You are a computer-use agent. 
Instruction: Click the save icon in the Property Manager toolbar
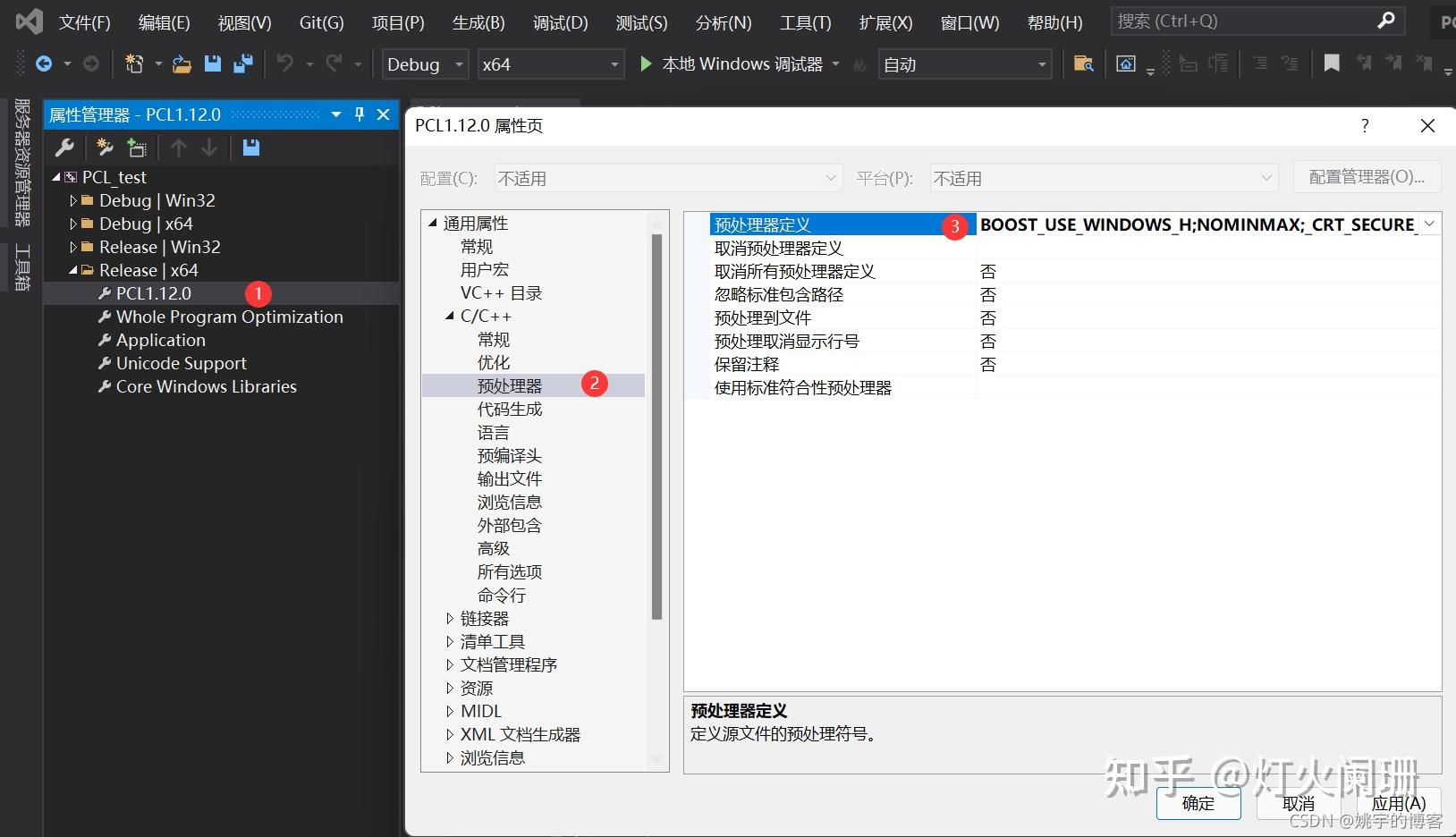(x=250, y=148)
